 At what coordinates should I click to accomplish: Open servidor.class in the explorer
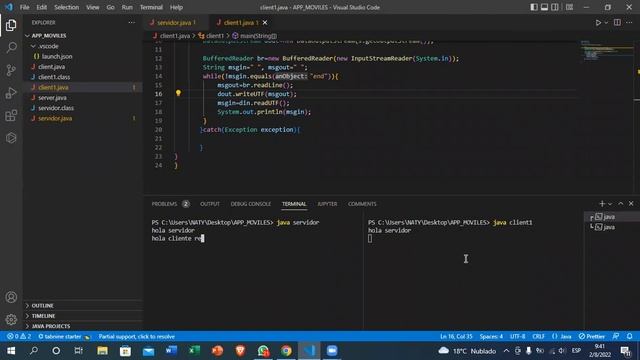[83, 108]
